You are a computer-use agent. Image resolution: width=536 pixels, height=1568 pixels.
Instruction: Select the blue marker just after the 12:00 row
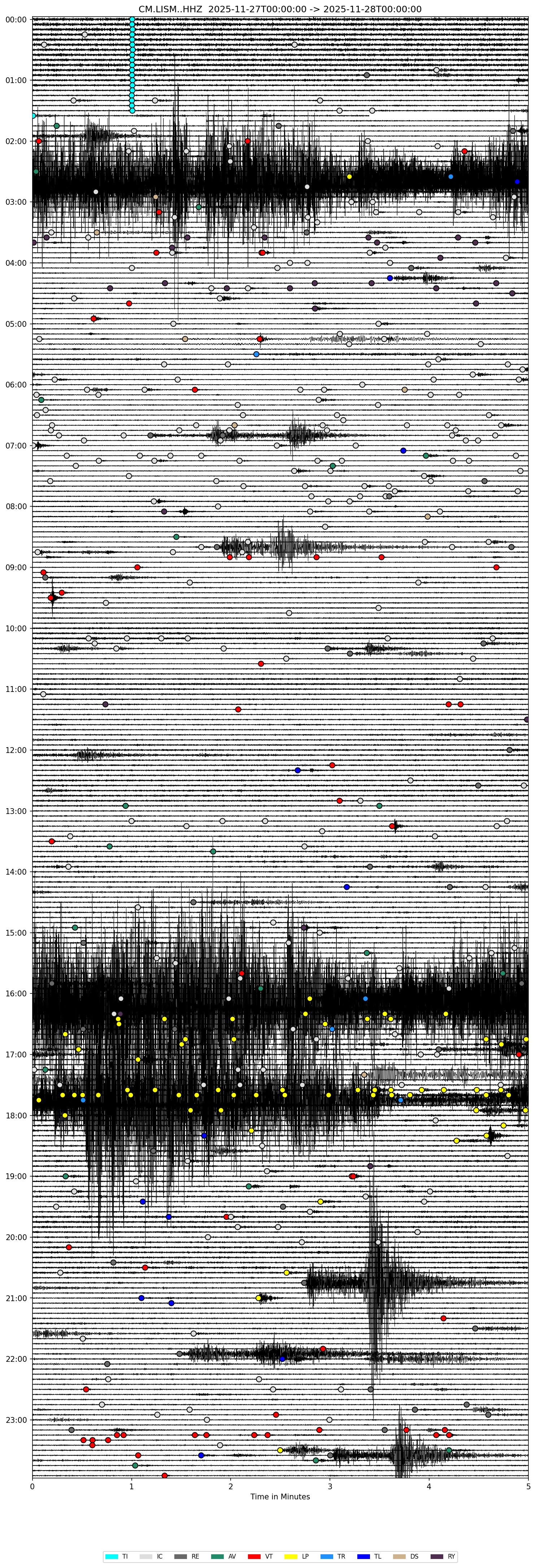click(297, 770)
